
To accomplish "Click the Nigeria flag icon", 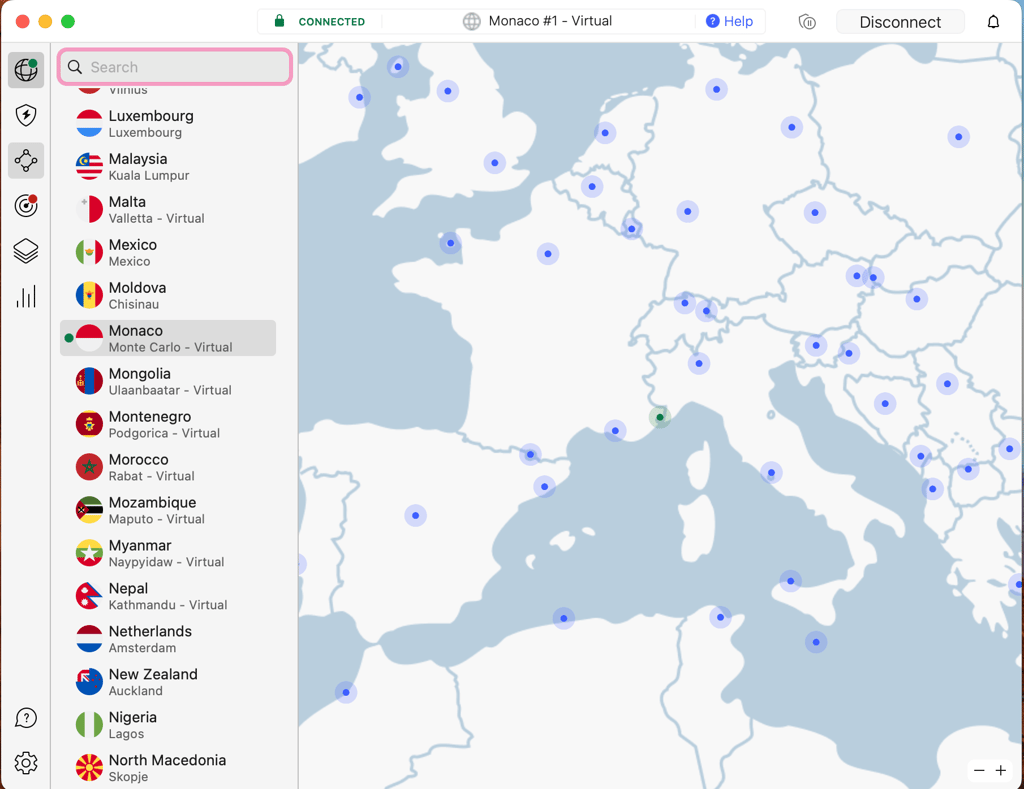I will point(89,725).
